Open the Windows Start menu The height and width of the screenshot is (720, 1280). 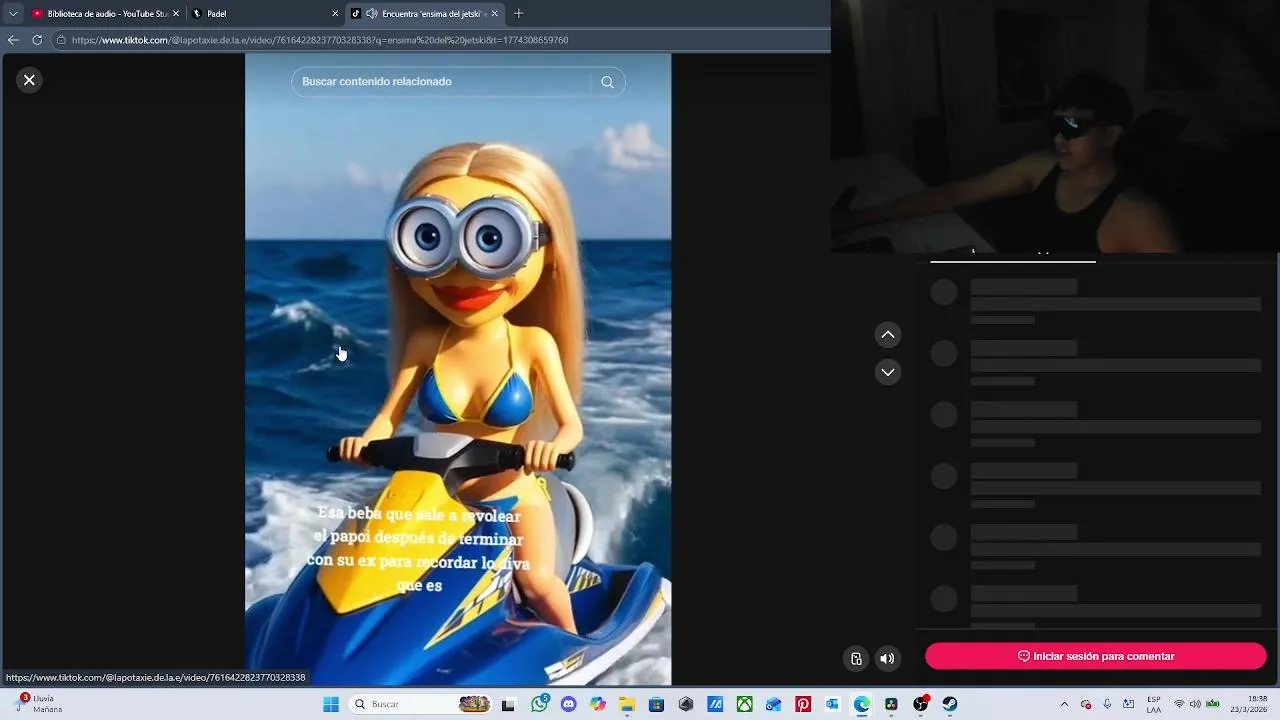click(x=331, y=704)
